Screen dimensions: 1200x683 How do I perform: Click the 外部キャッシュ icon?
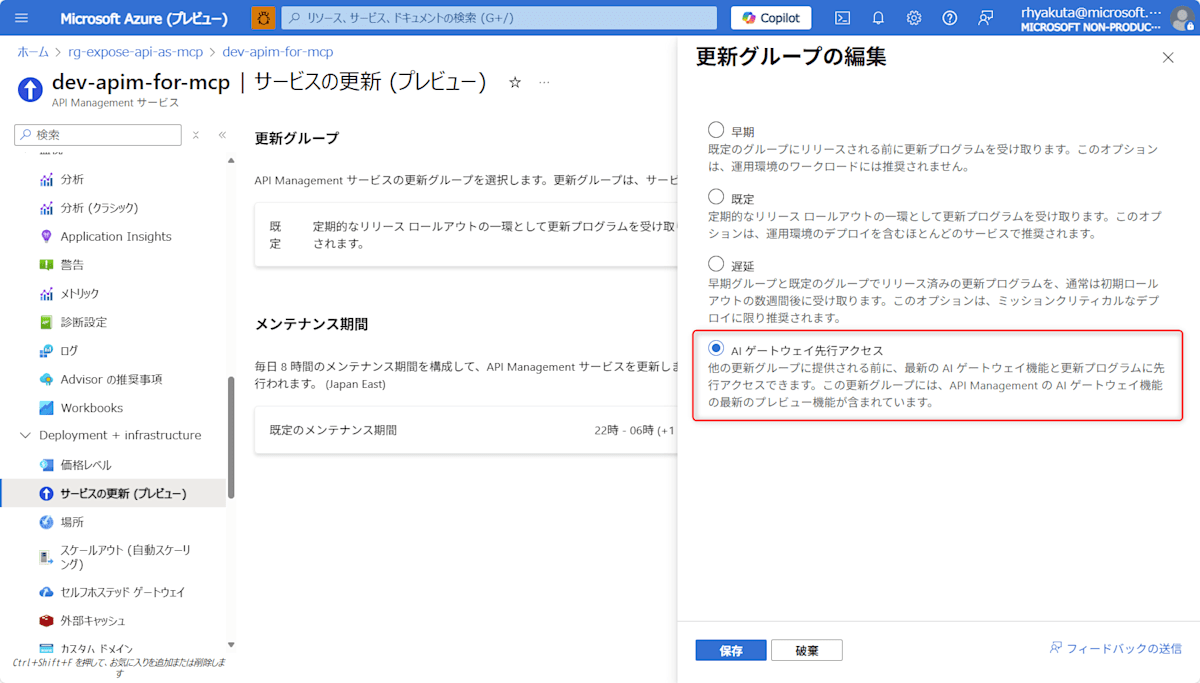coord(46,621)
